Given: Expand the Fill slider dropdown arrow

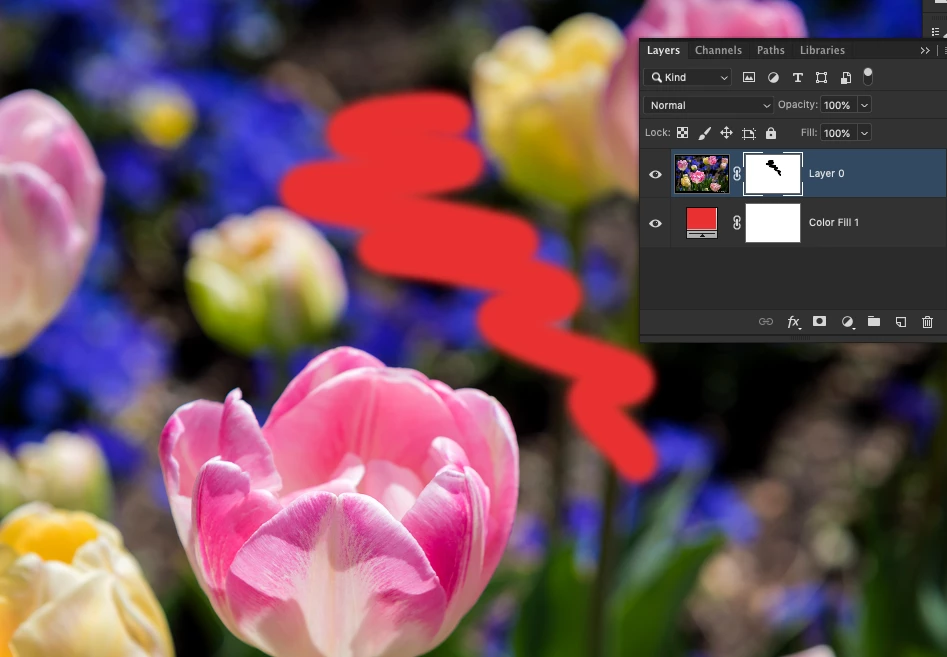Looking at the screenshot, I should (864, 133).
